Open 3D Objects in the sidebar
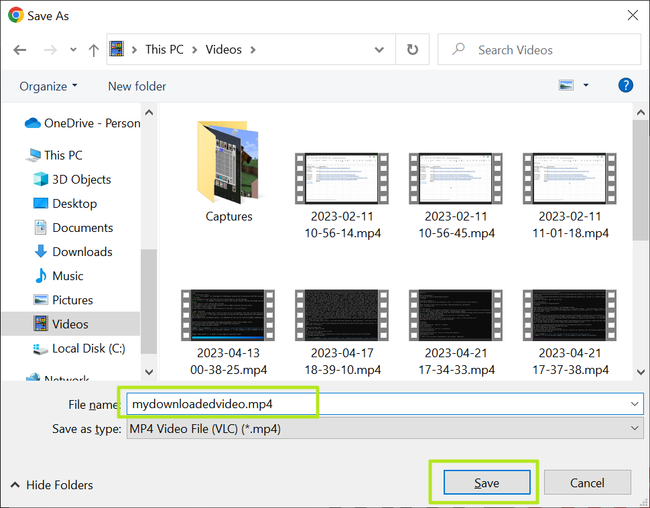 pos(72,179)
